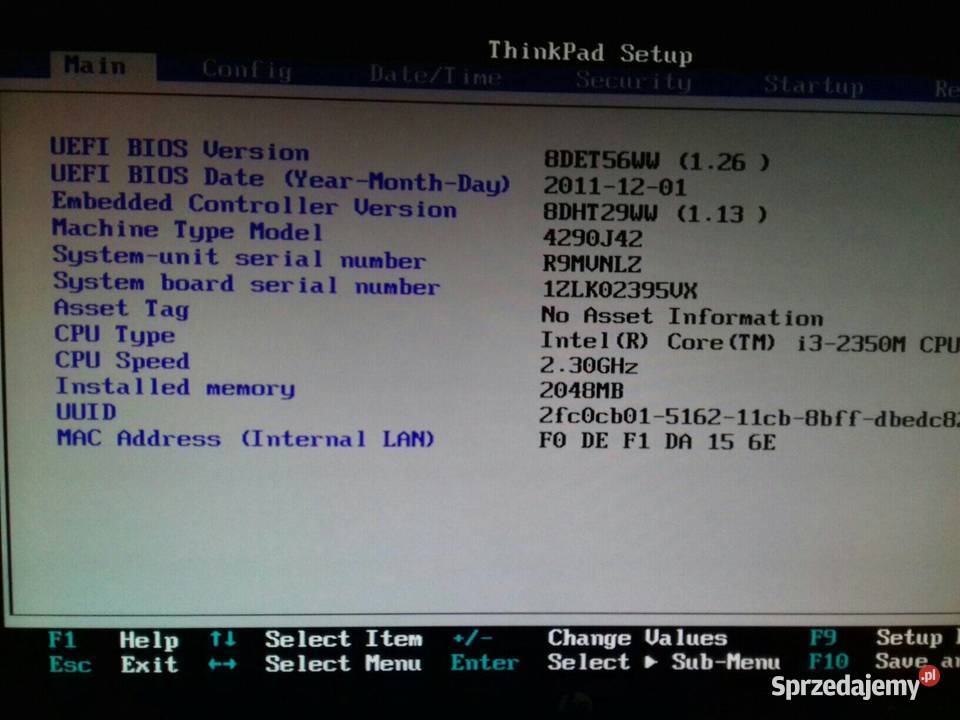Select Installed memory label
The height and width of the screenshot is (720, 960).
click(175, 387)
